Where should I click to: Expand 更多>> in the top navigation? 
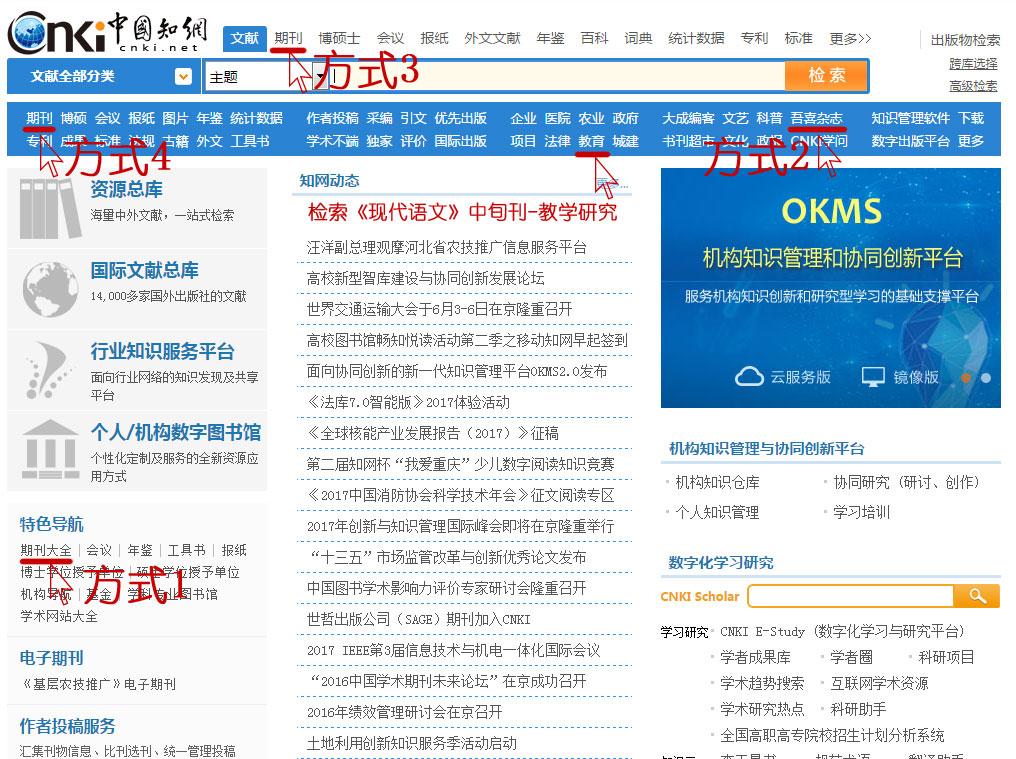(850, 38)
